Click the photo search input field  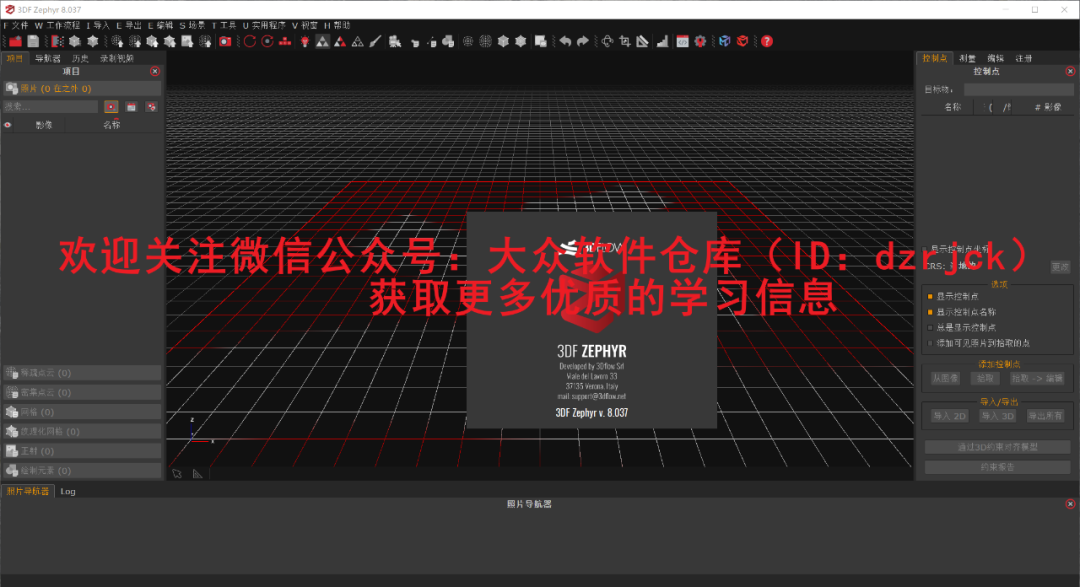(x=50, y=107)
